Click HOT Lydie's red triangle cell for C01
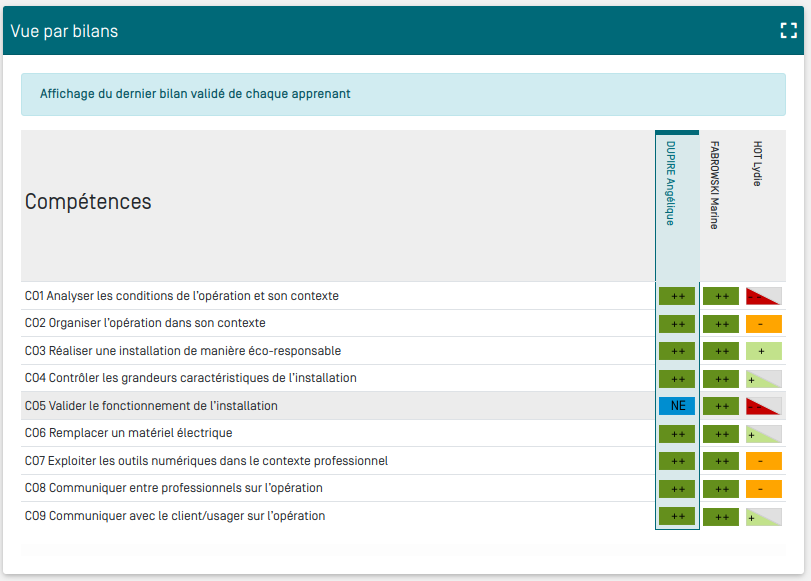 763,296
